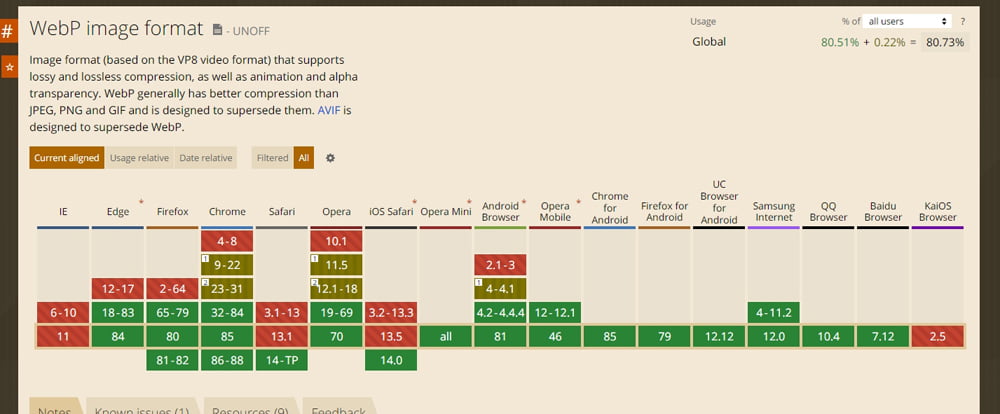Click the Opera column header
The image size is (1000, 414).
[x=336, y=212]
